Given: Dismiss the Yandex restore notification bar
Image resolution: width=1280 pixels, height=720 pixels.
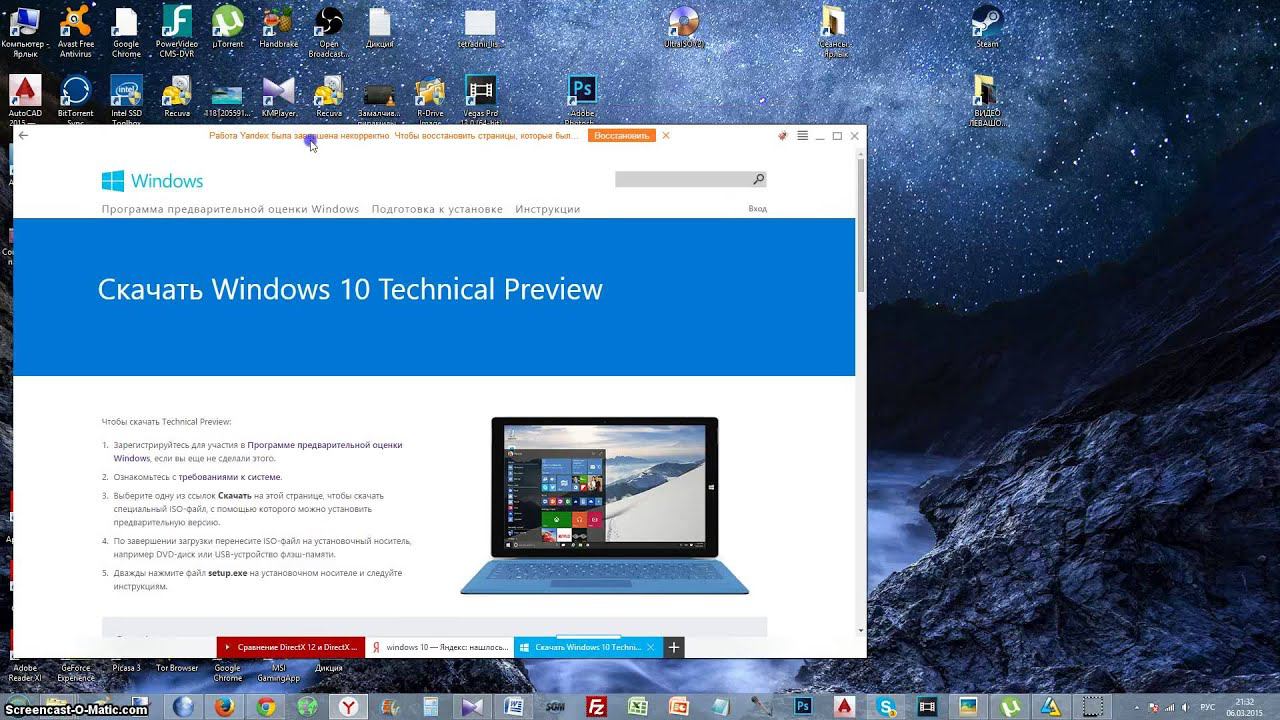Looking at the screenshot, I should (x=666, y=135).
